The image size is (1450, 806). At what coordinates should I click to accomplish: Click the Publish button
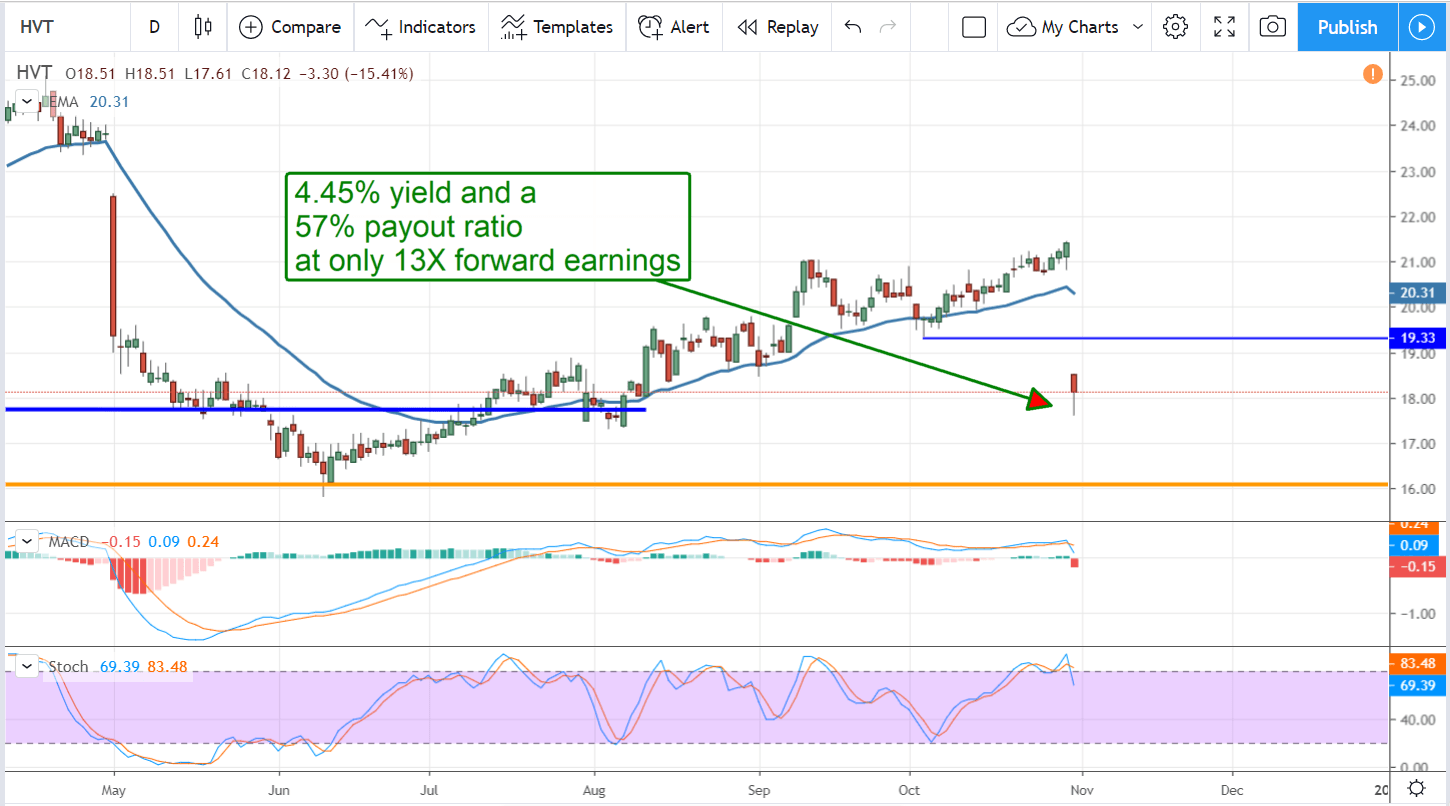(x=1346, y=27)
